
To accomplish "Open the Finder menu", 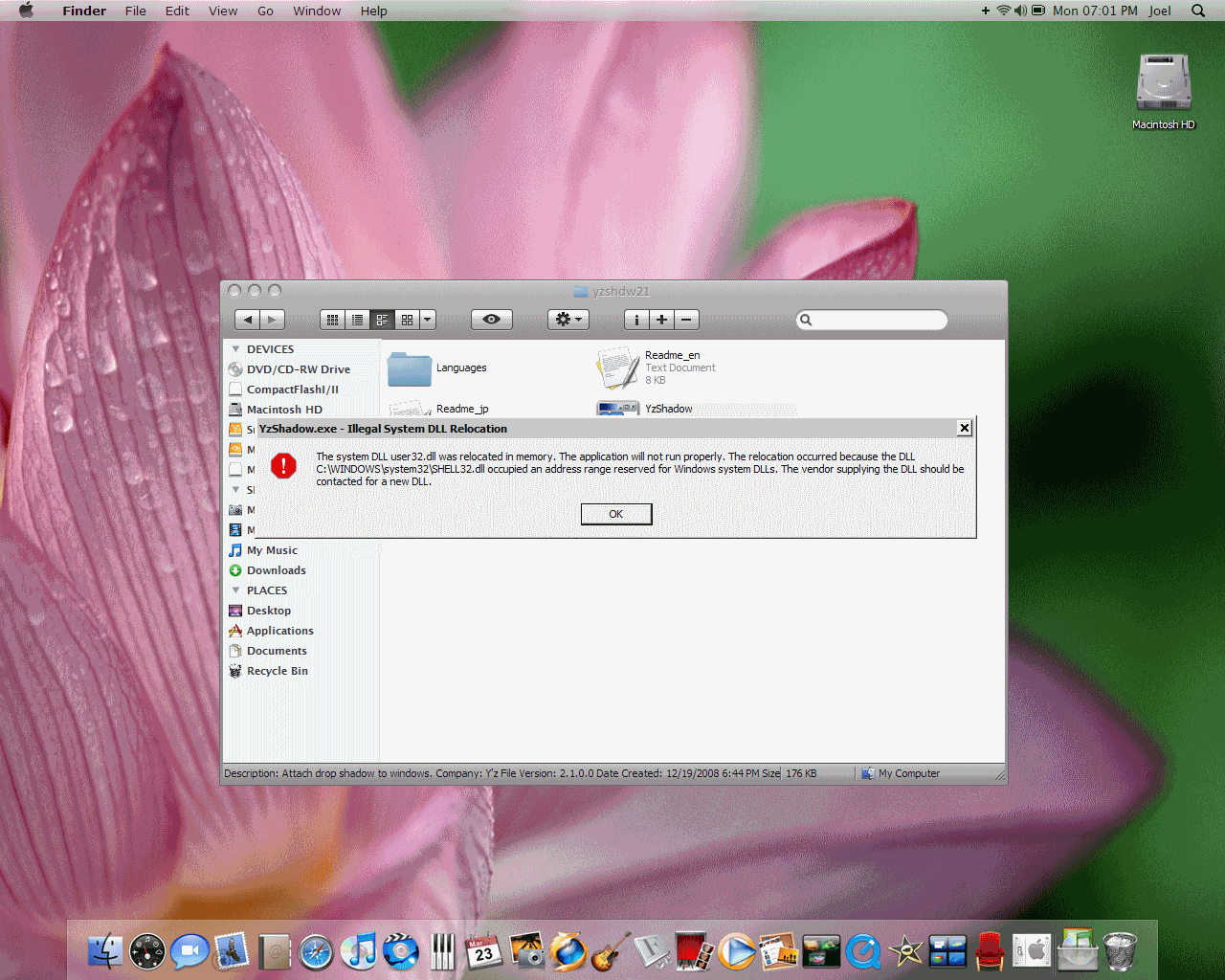I will (84, 11).
